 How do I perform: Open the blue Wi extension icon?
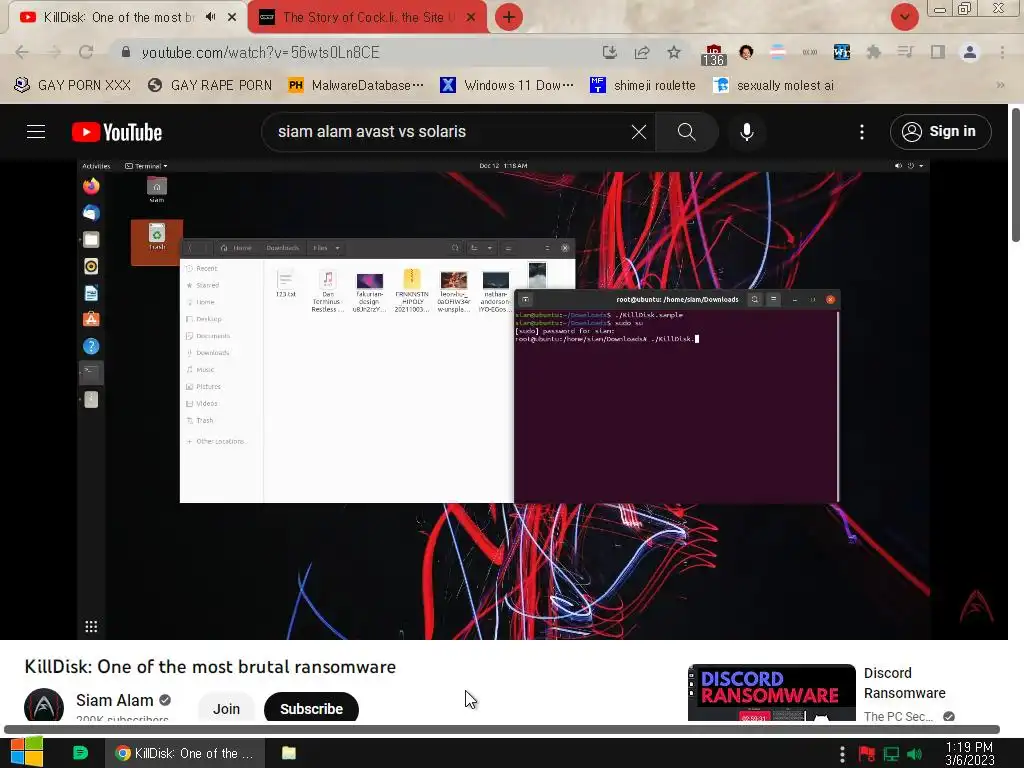click(x=841, y=52)
